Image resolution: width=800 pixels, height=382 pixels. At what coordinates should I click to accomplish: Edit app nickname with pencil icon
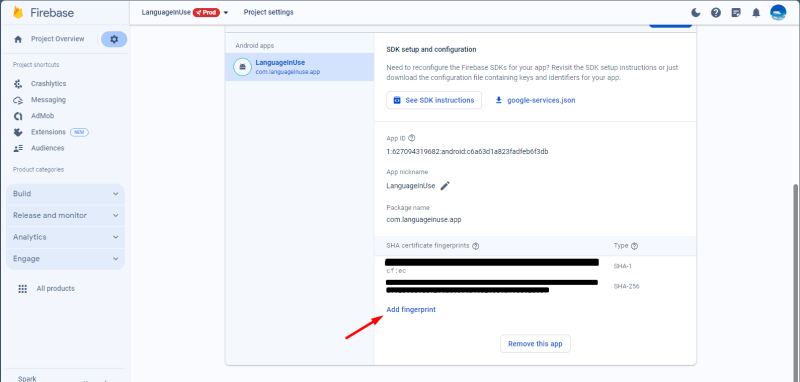(445, 186)
